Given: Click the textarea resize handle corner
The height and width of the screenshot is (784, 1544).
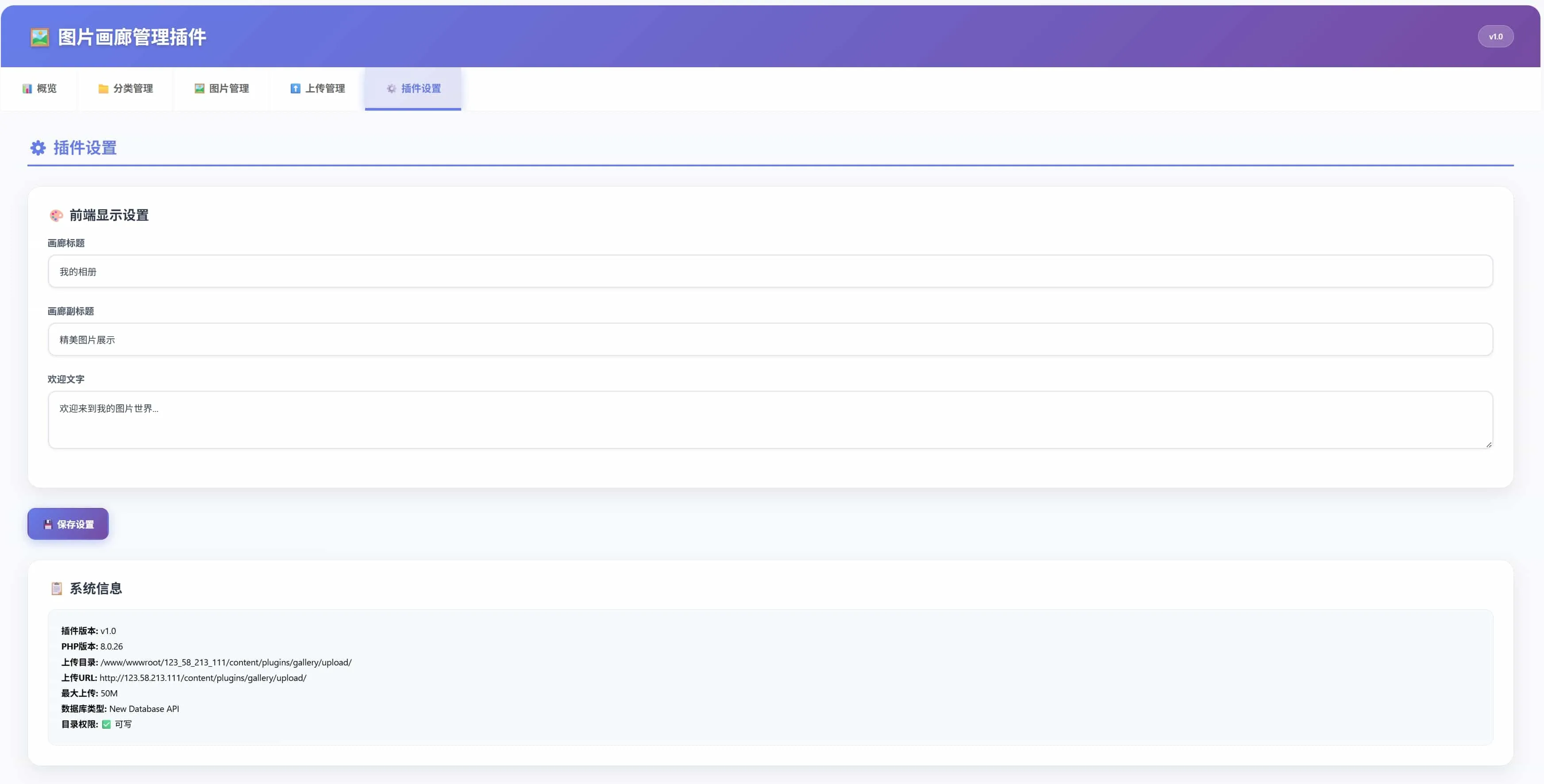Looking at the screenshot, I should tap(1488, 444).
